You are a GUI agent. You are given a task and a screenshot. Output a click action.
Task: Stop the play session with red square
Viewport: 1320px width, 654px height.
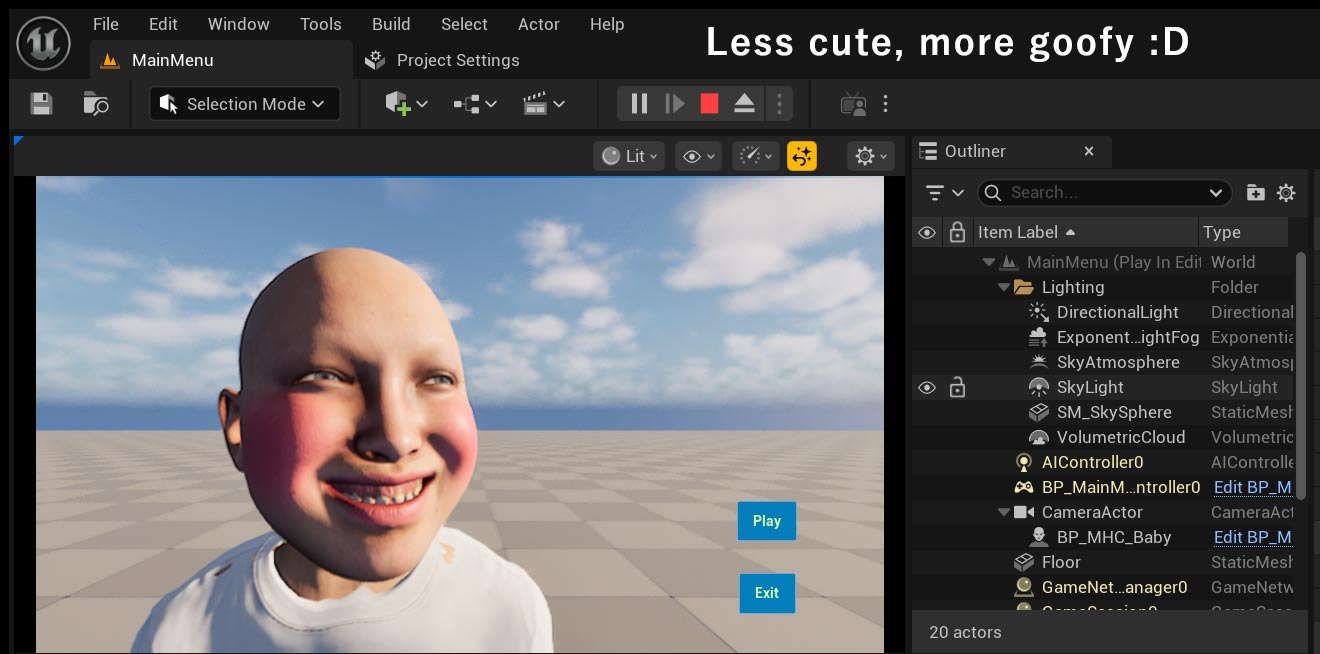pos(709,104)
